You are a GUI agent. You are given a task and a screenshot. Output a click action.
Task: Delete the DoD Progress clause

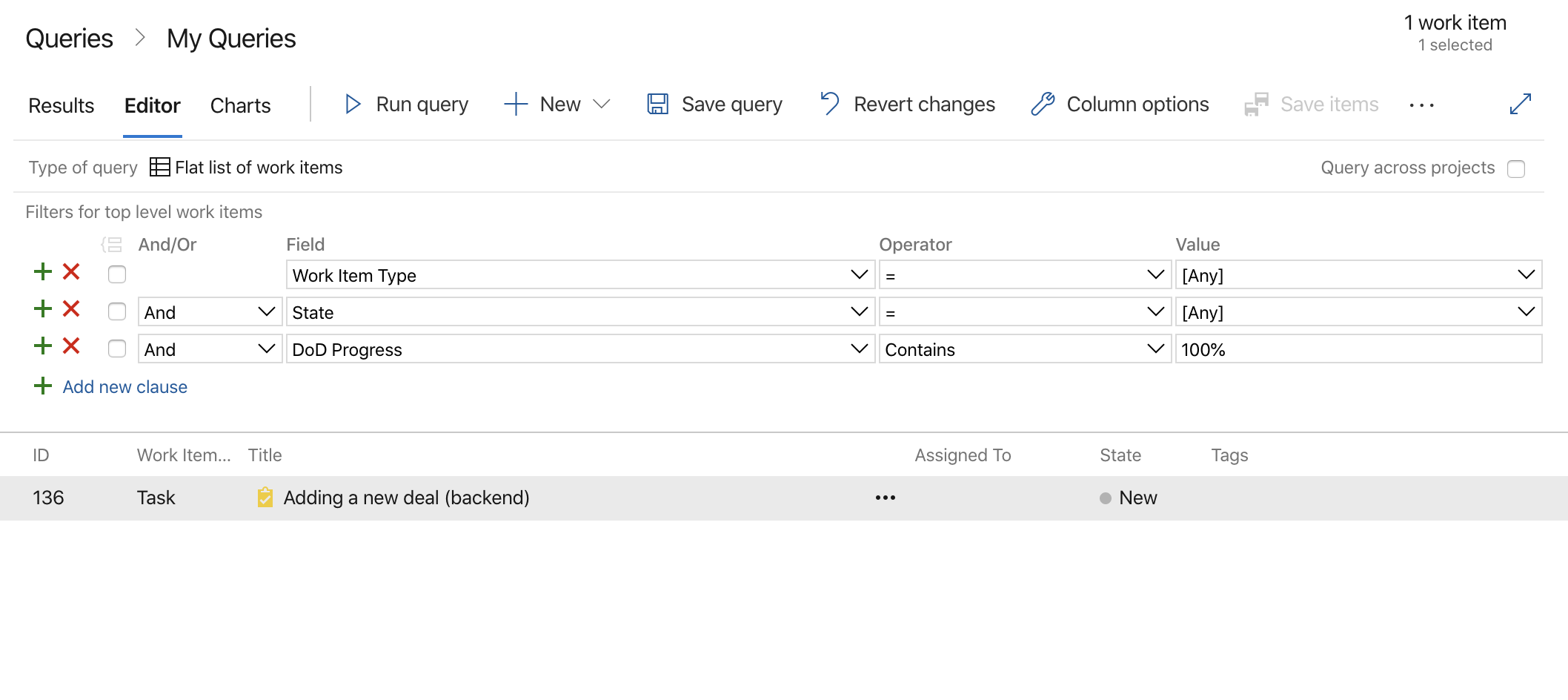pyautogui.click(x=70, y=347)
